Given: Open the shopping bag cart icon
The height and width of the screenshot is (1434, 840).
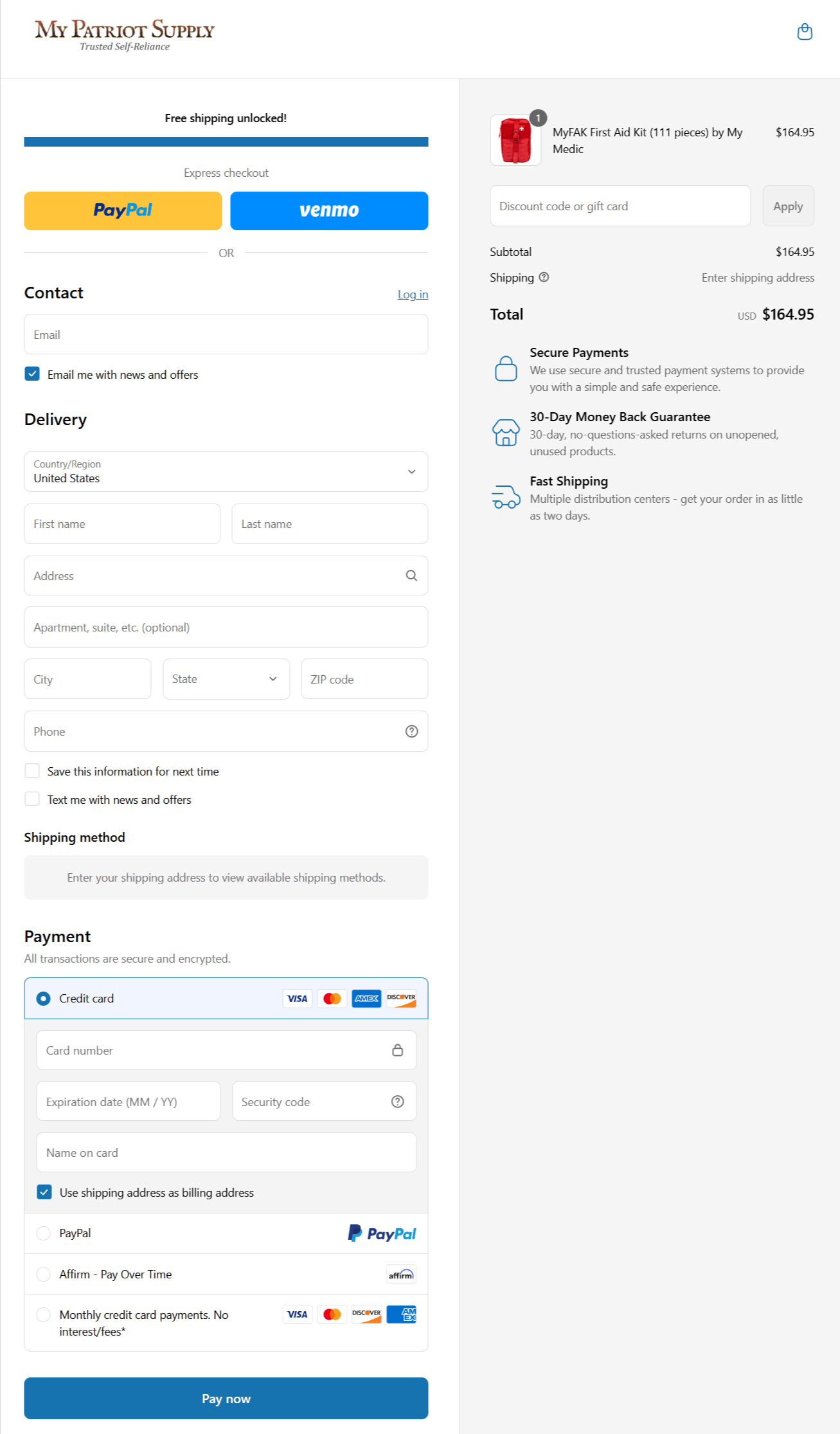Looking at the screenshot, I should click(804, 32).
